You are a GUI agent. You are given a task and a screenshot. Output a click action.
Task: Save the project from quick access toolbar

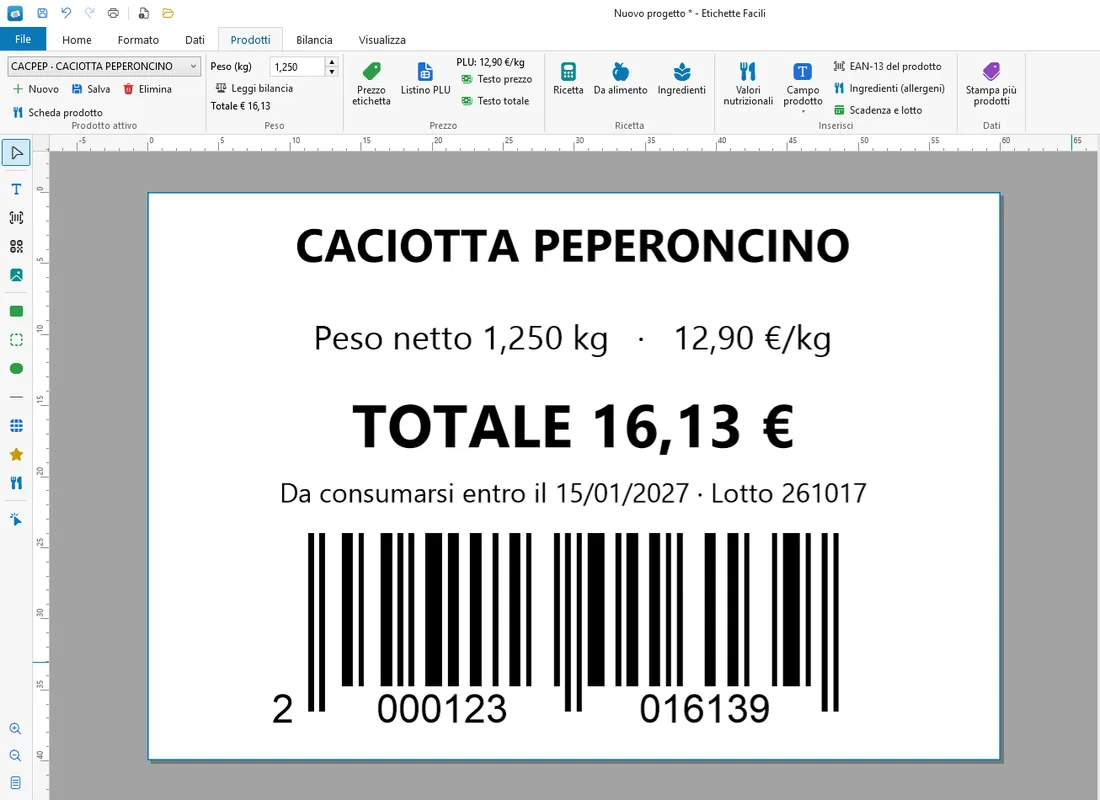[43, 13]
